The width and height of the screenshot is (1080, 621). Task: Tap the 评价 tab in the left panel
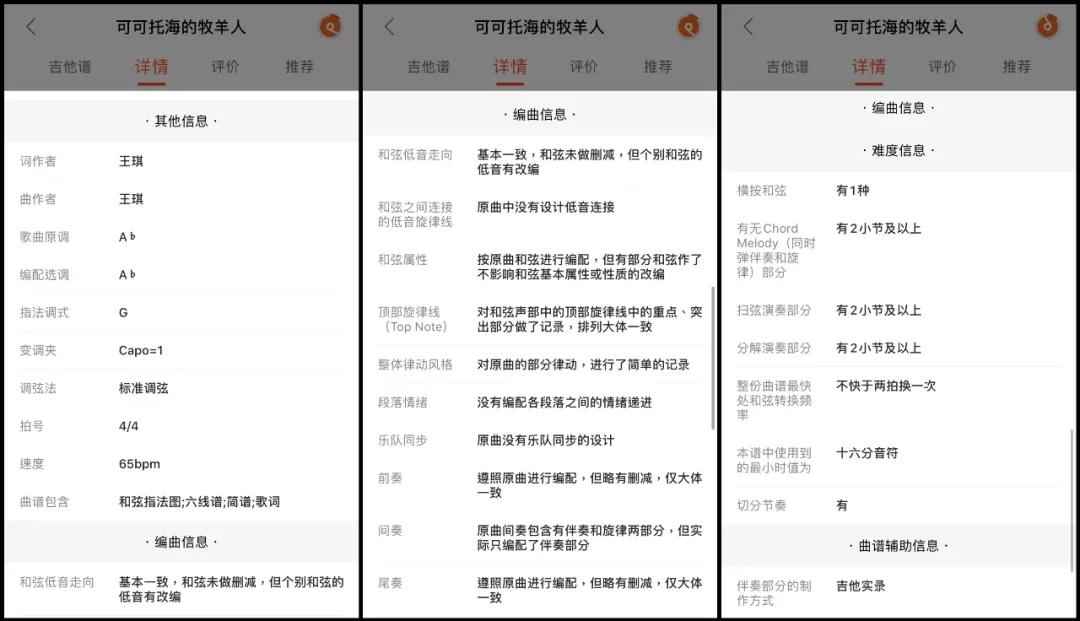[x=225, y=68]
